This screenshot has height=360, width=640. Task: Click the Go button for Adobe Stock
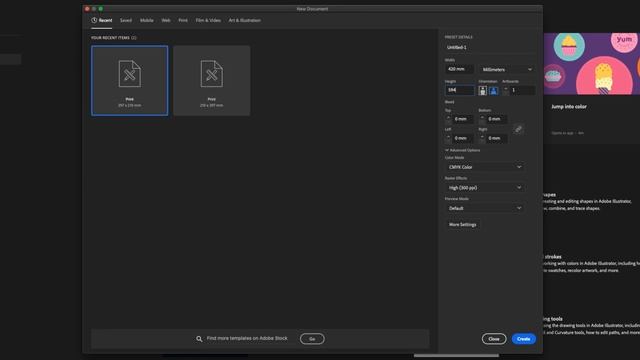coord(312,339)
